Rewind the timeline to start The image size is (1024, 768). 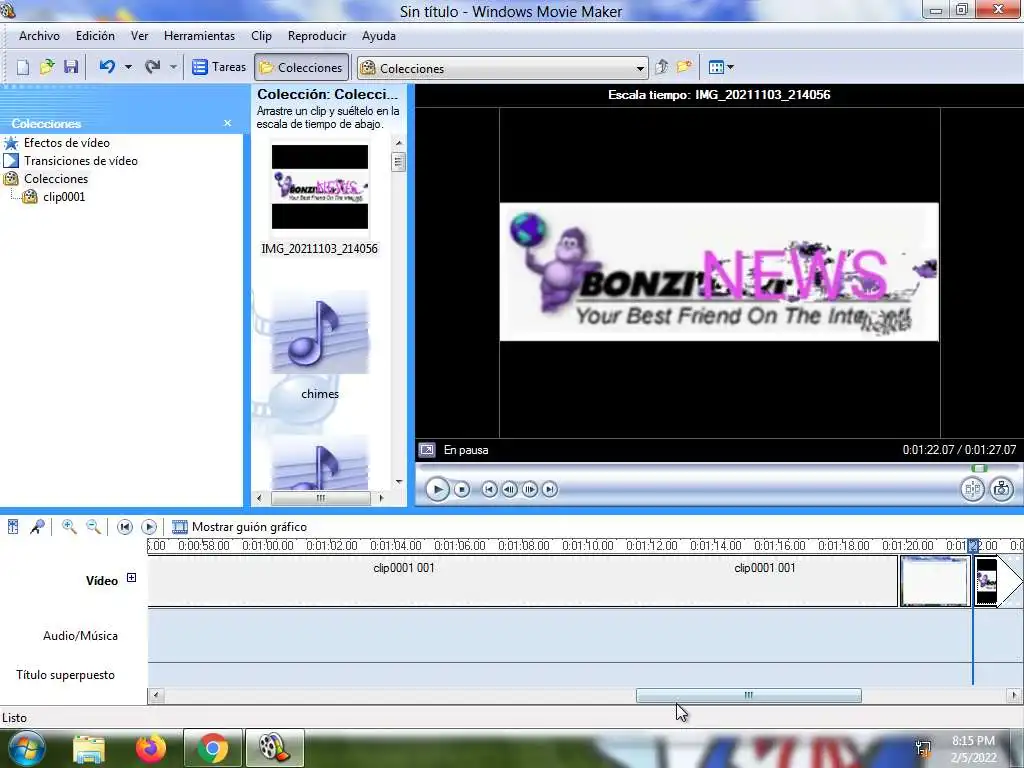125,527
